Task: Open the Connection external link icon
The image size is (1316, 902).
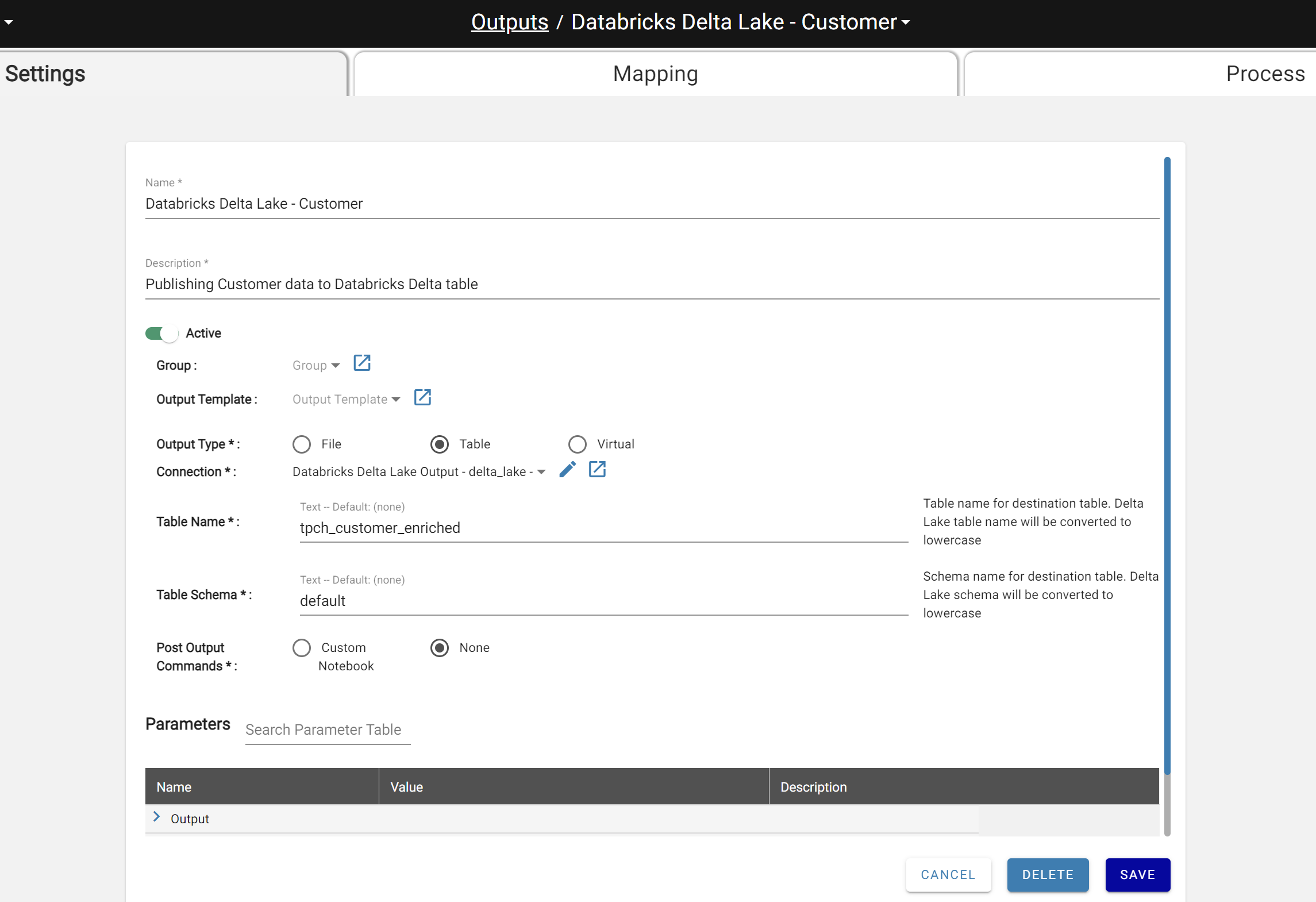Action: click(597, 470)
